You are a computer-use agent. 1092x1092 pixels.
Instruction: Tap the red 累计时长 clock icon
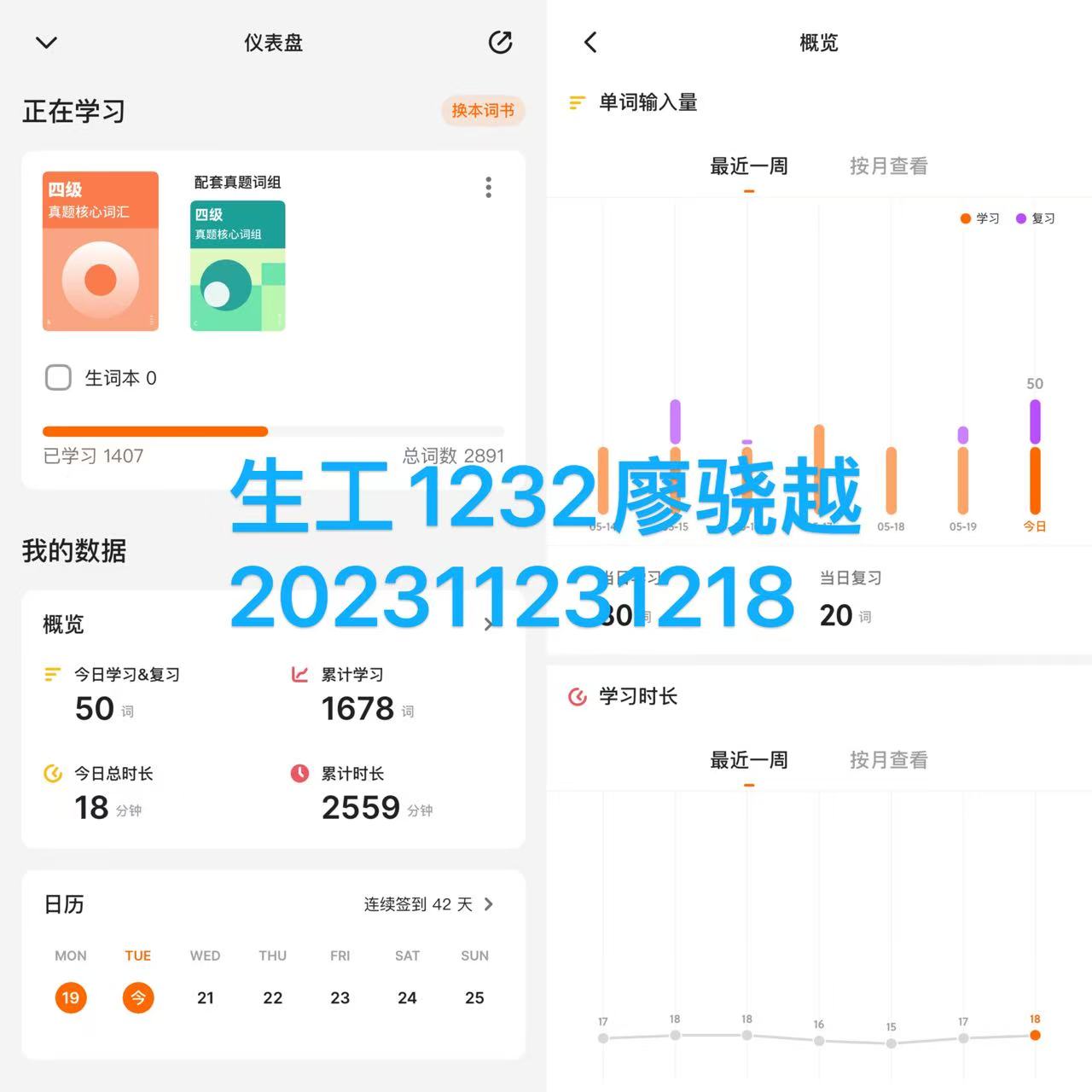click(x=299, y=774)
